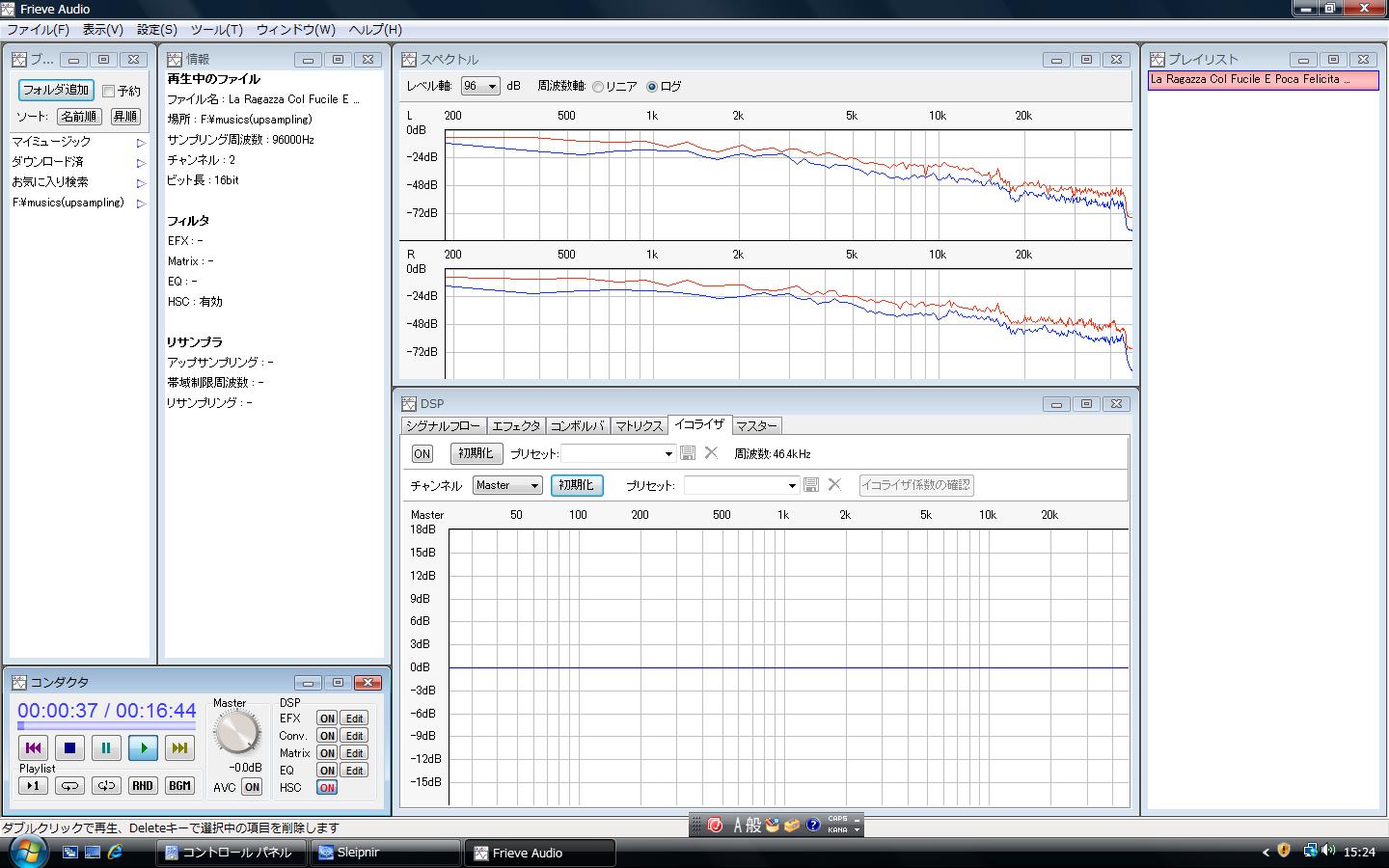1389x868 pixels.
Task: Enable single-track play mode button
Action: pyautogui.click(x=33, y=785)
